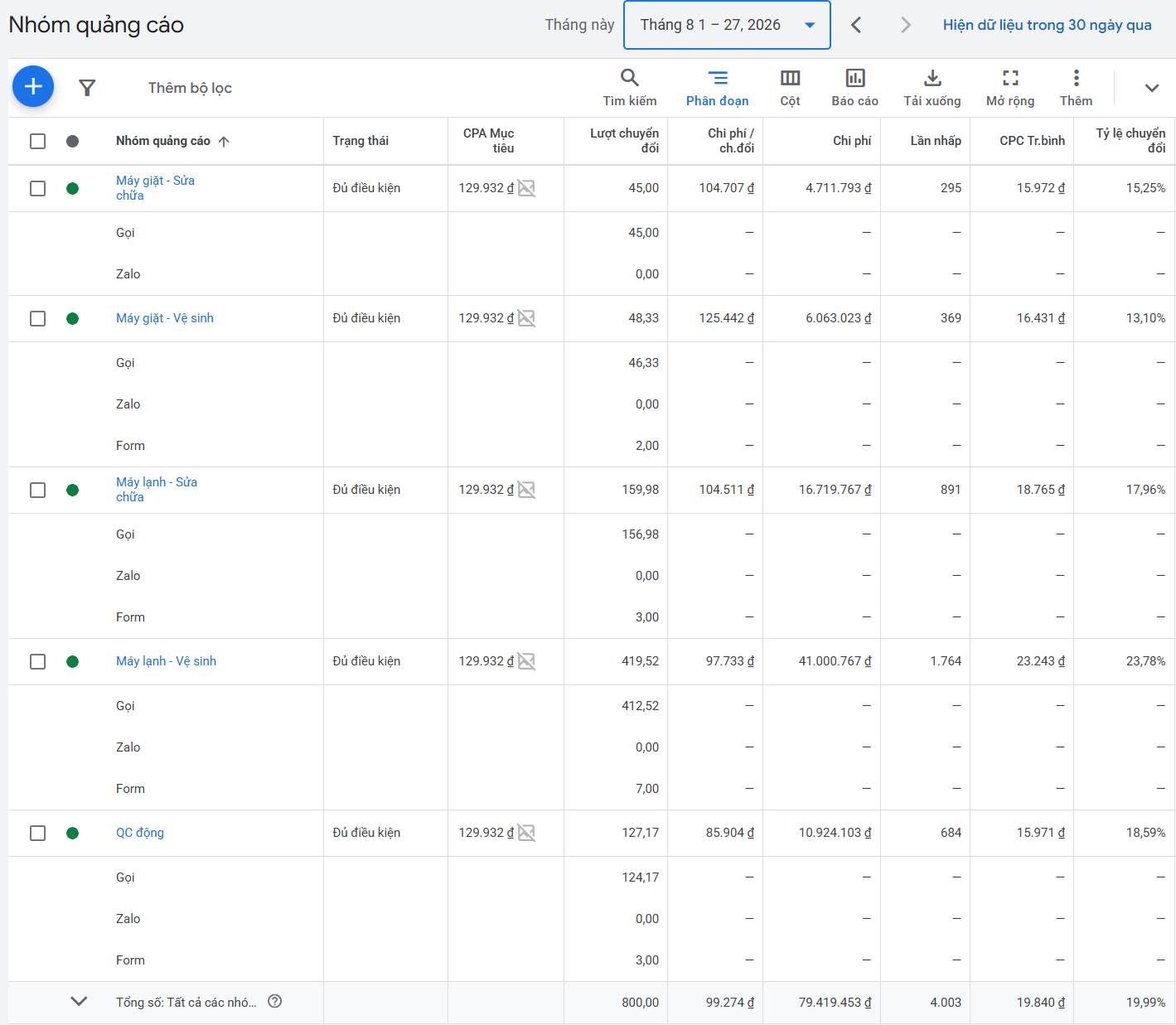Click Hiện dữ liệu trong 30 ngày qua

click(x=1047, y=25)
